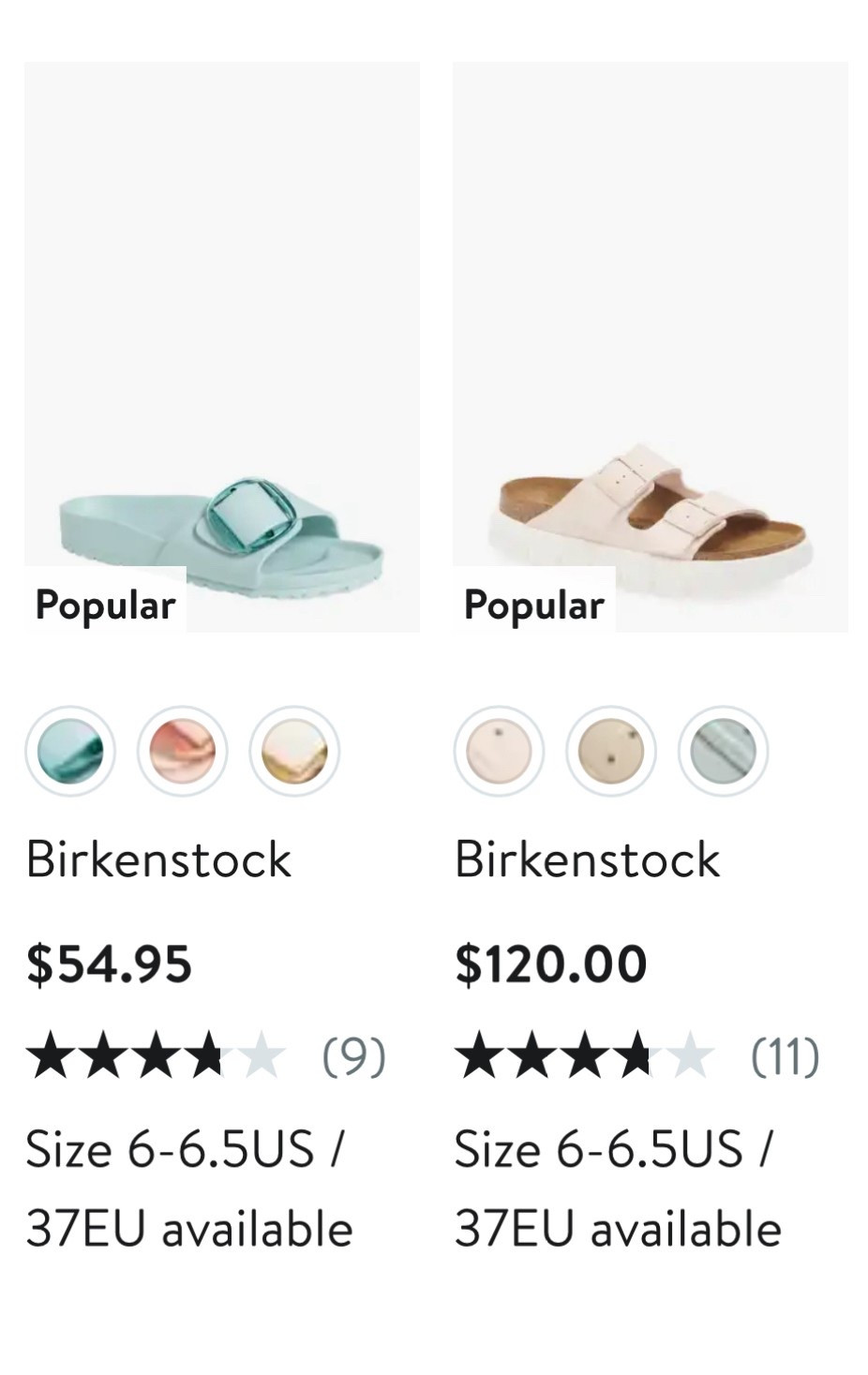Open the (11) review count
This screenshot has height=1375, width=868.
(786, 1055)
